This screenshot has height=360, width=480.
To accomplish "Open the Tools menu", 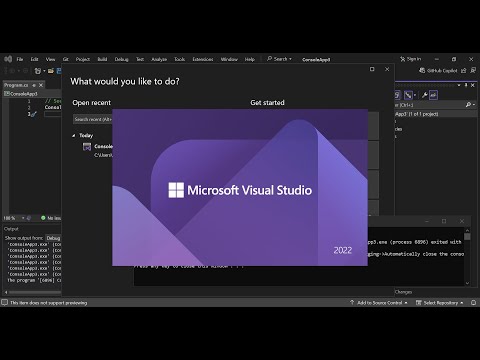I will (x=179, y=59).
